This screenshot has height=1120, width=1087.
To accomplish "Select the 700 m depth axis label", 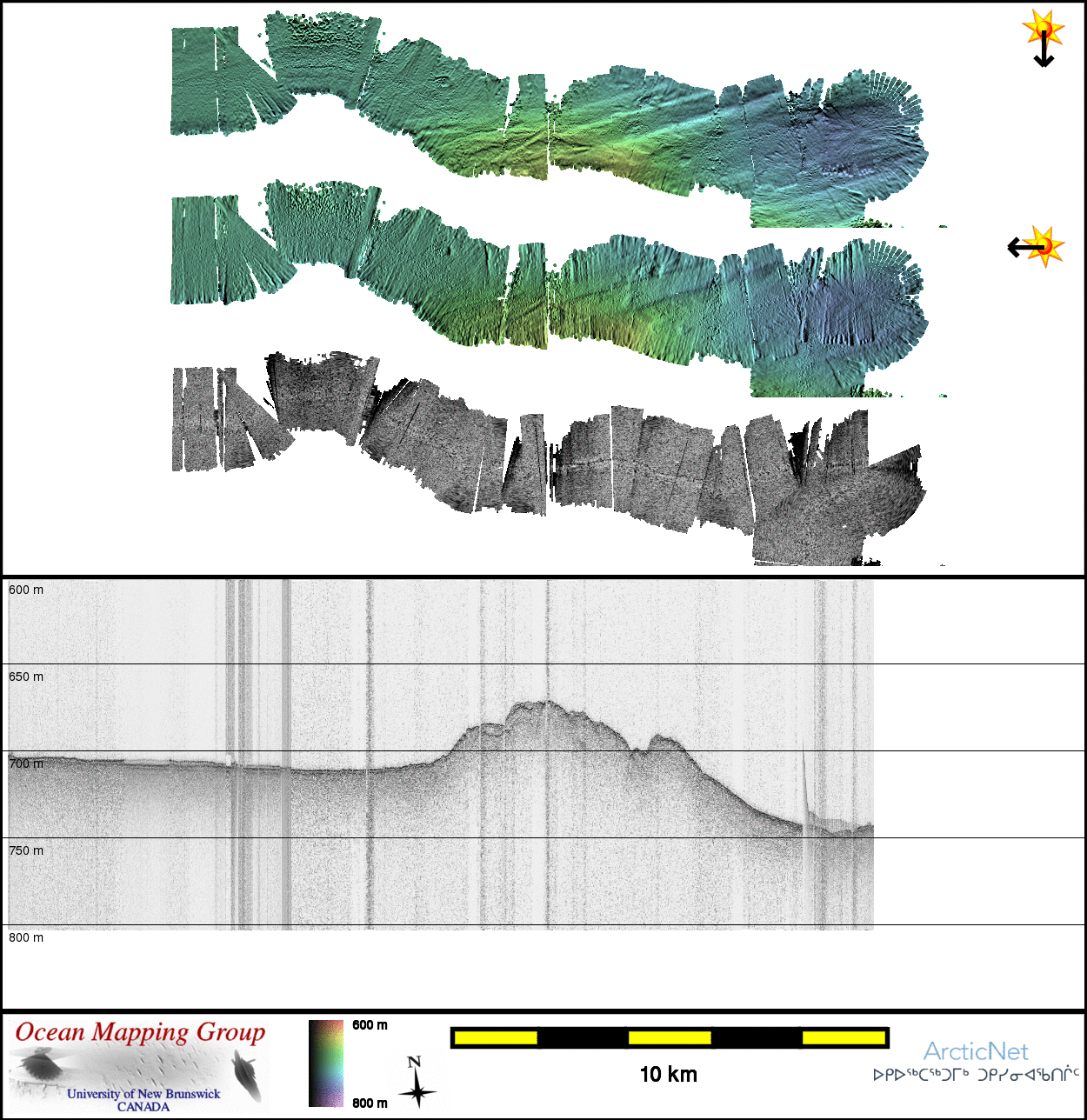I will point(26,763).
